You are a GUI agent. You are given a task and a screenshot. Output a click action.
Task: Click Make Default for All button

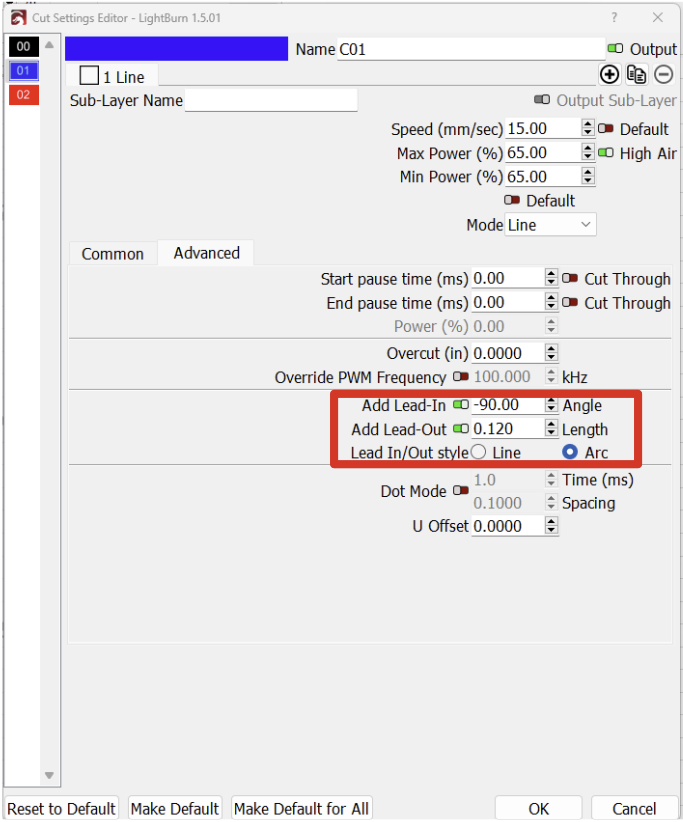click(301, 808)
